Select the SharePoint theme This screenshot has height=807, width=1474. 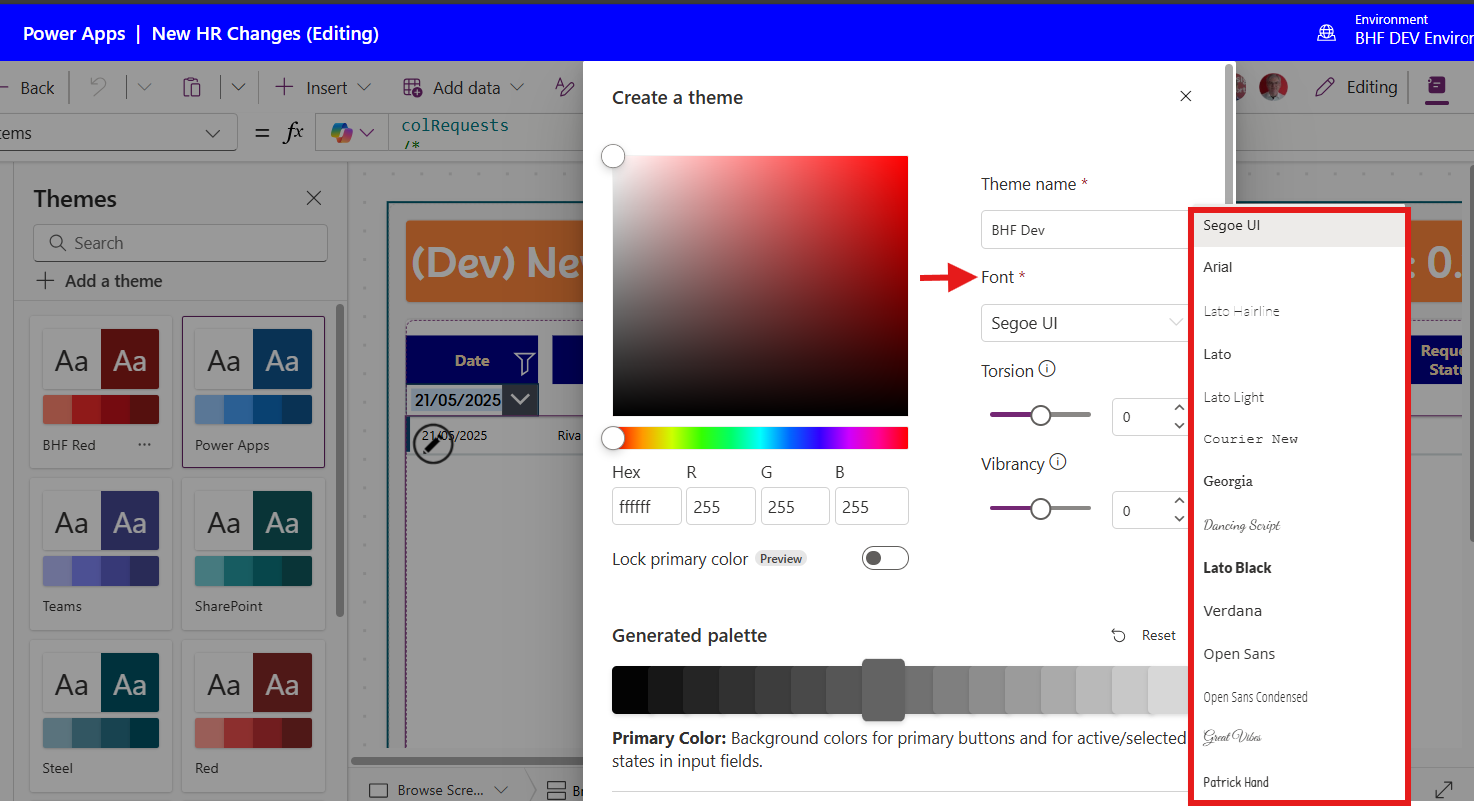click(x=253, y=553)
